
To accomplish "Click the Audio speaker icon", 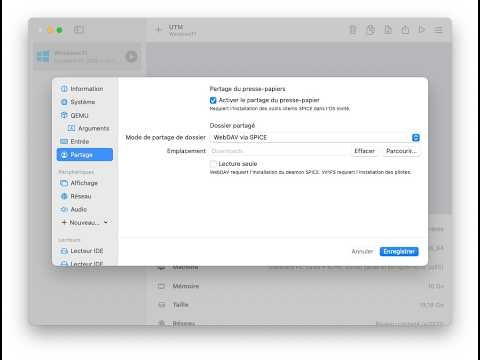I will click(64, 209).
